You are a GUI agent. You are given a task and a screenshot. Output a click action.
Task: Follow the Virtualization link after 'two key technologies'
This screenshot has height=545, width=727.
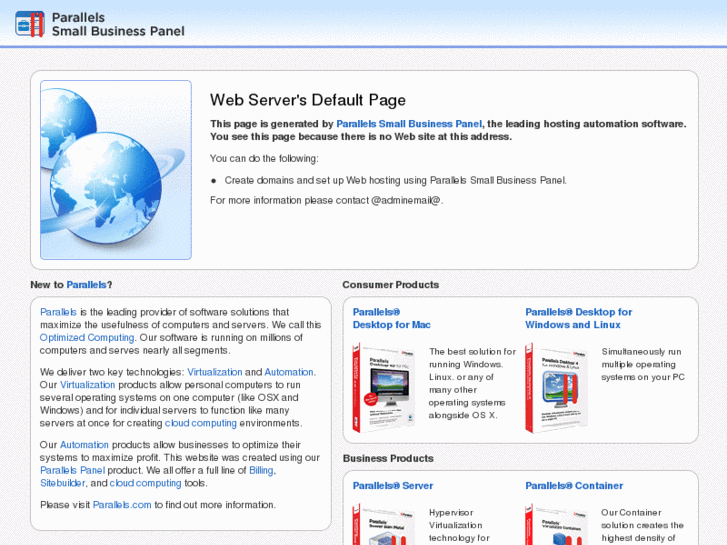click(215, 372)
